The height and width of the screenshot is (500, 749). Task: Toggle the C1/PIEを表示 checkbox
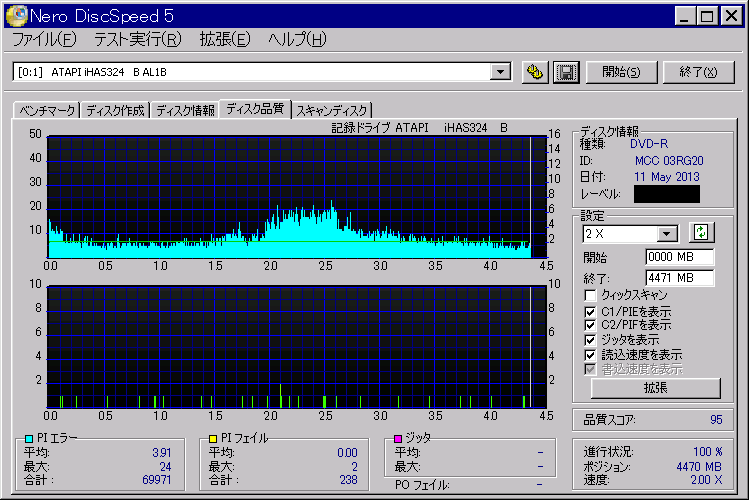click(590, 312)
